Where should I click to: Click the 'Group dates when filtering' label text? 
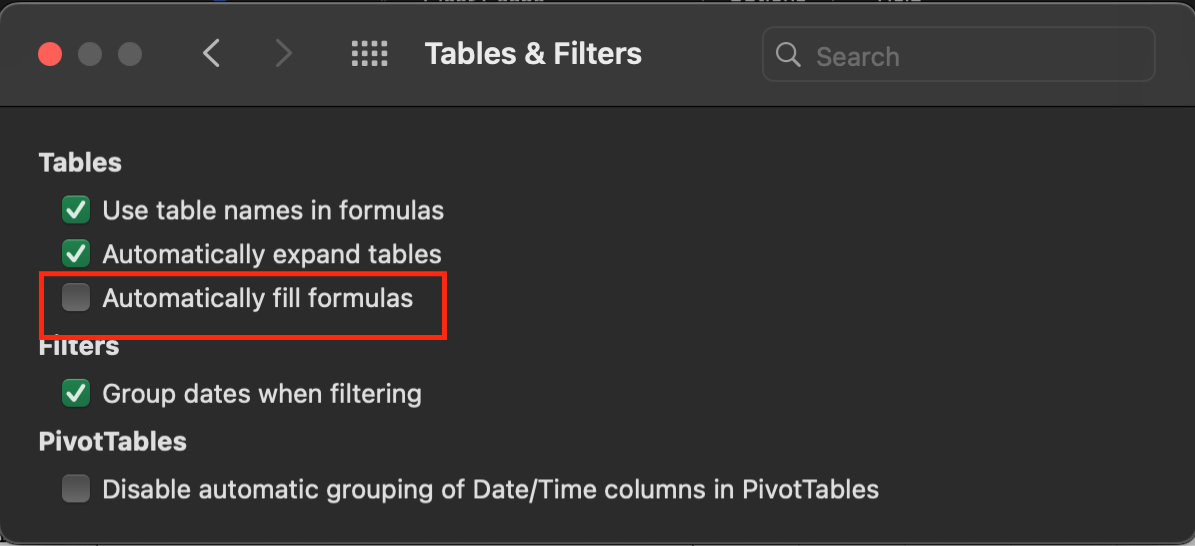click(262, 394)
